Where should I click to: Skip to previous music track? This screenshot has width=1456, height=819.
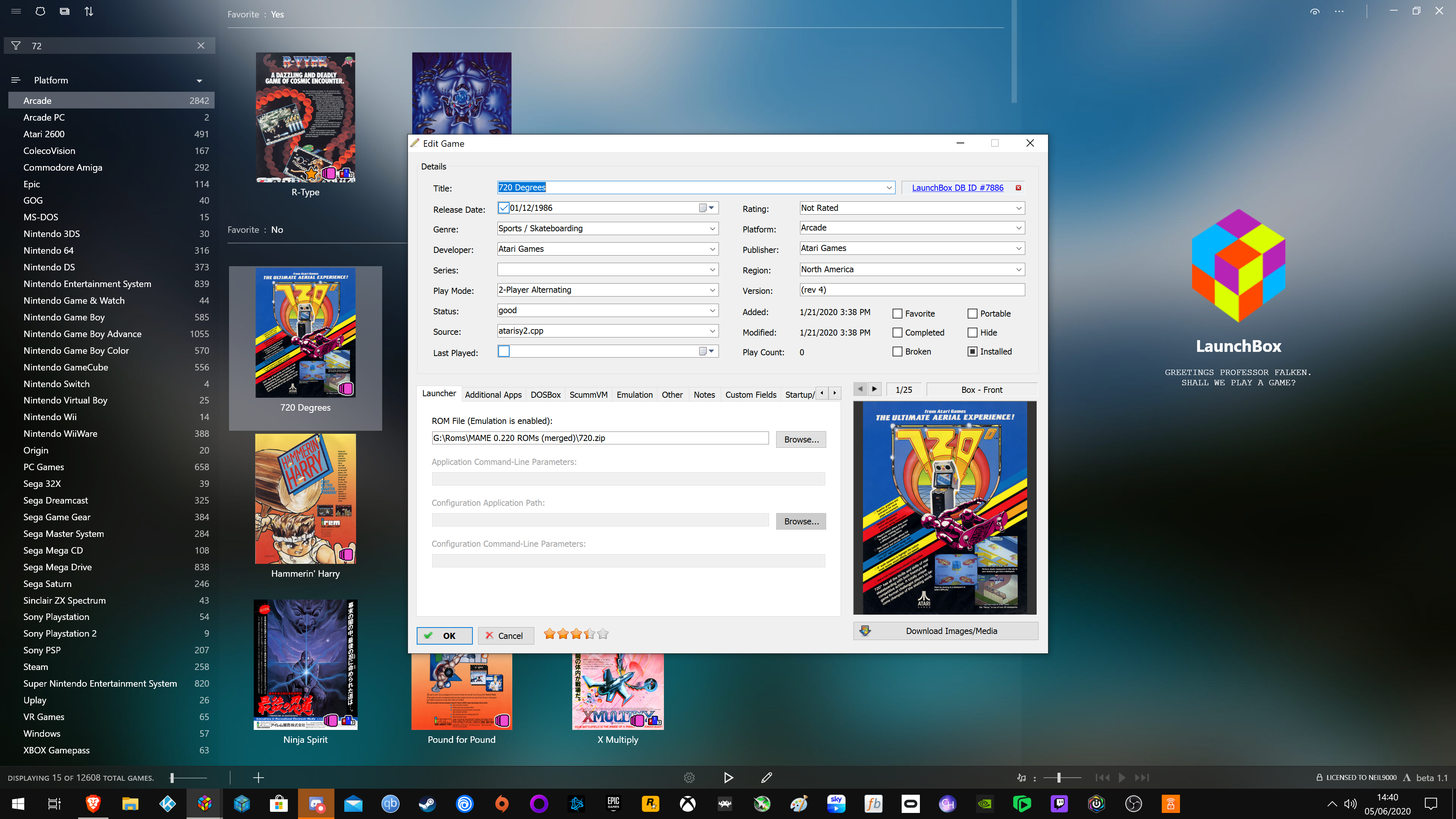(x=1102, y=778)
